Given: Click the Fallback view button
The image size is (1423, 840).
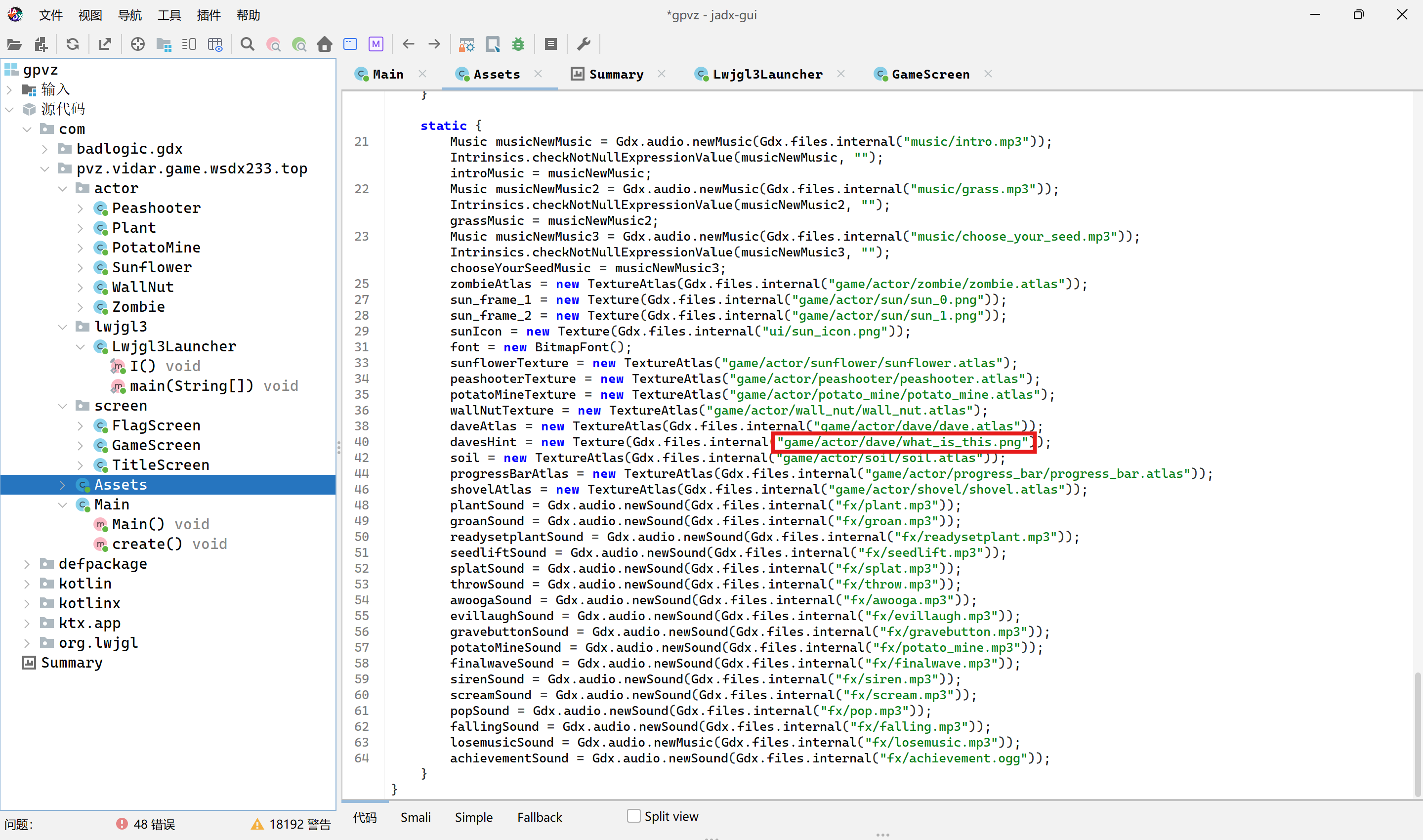Looking at the screenshot, I should coord(539,817).
